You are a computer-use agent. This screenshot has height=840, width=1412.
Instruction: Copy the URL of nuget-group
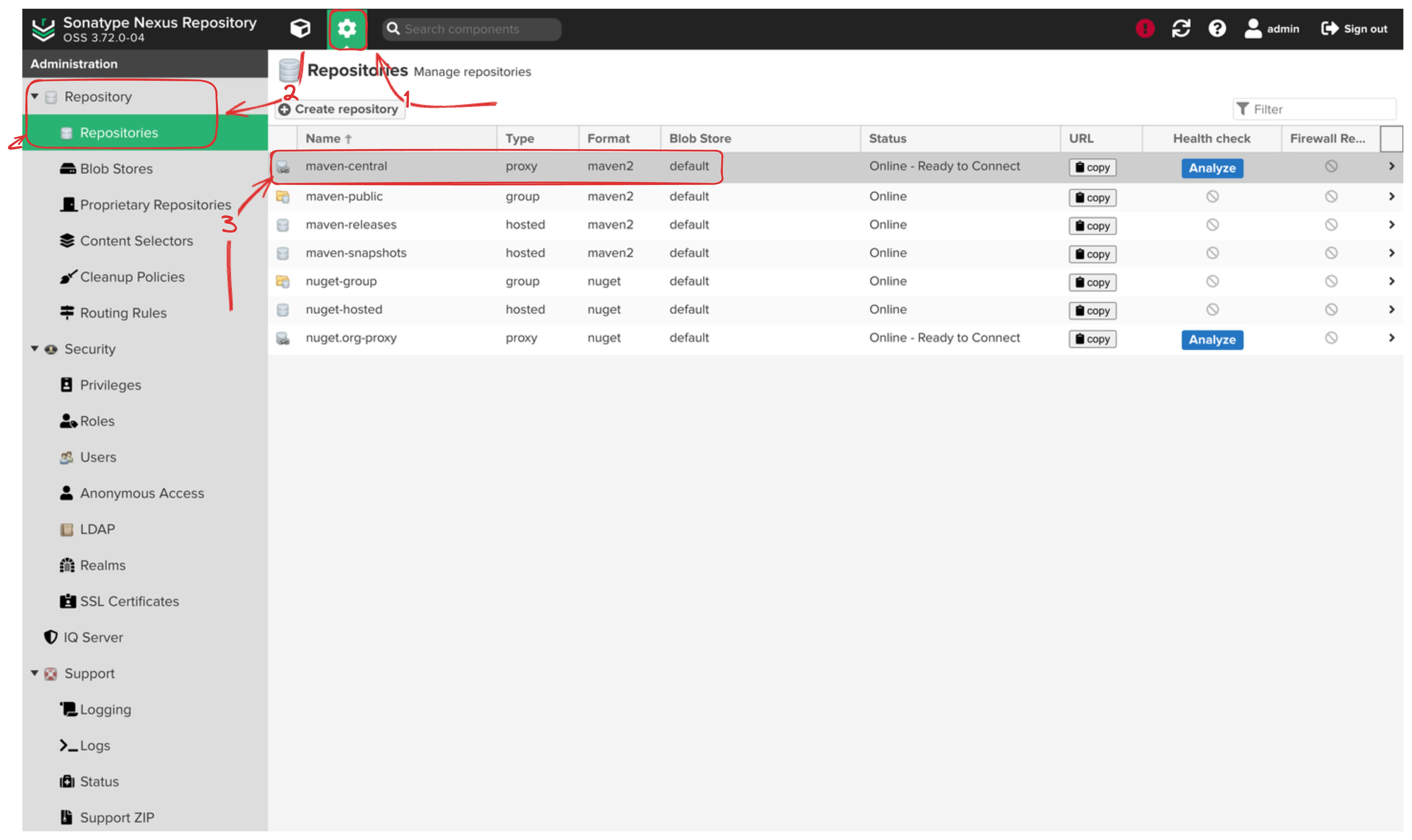click(1092, 282)
